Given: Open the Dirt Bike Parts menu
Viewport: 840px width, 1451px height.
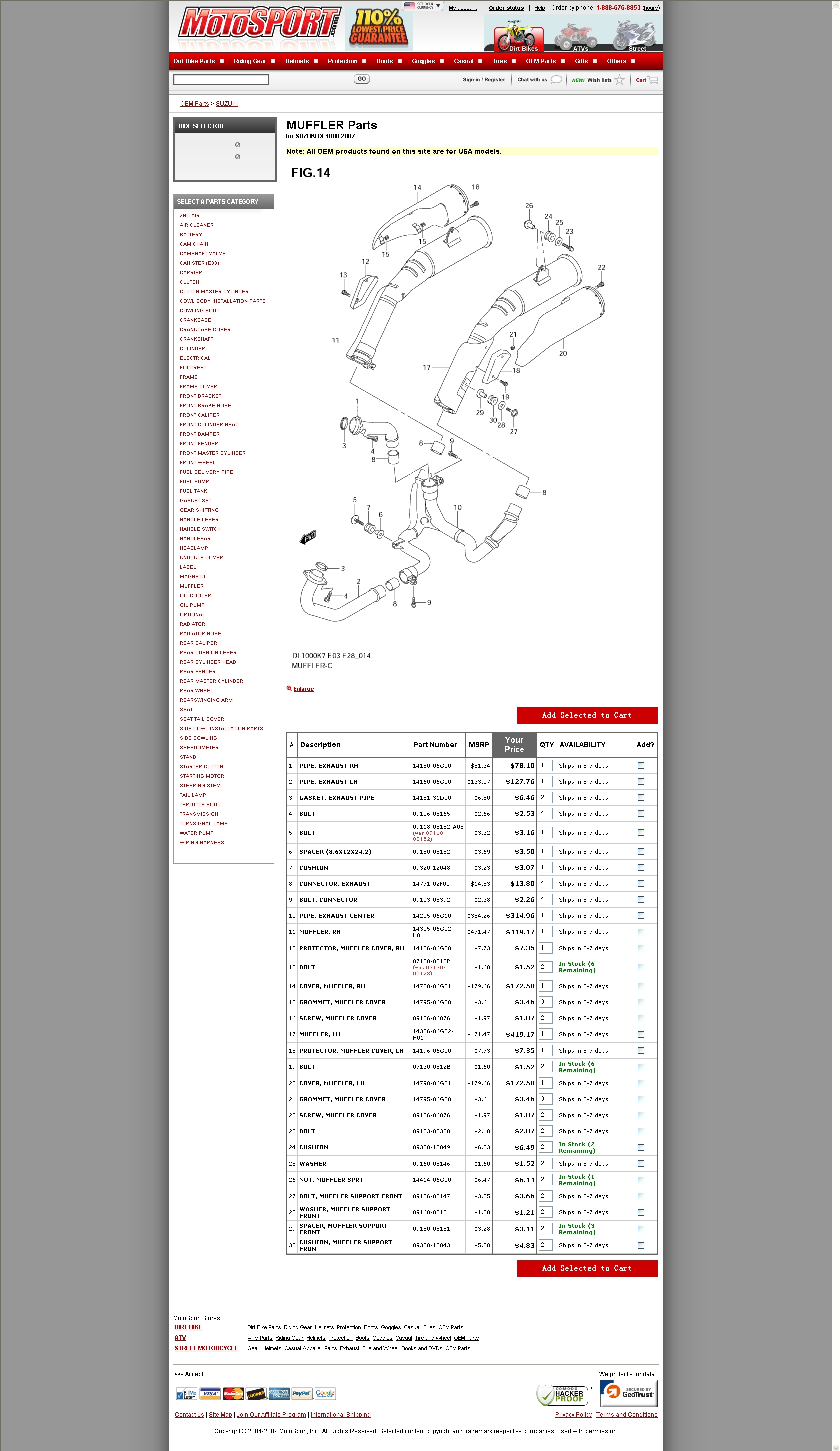Looking at the screenshot, I should pyautogui.click(x=194, y=61).
